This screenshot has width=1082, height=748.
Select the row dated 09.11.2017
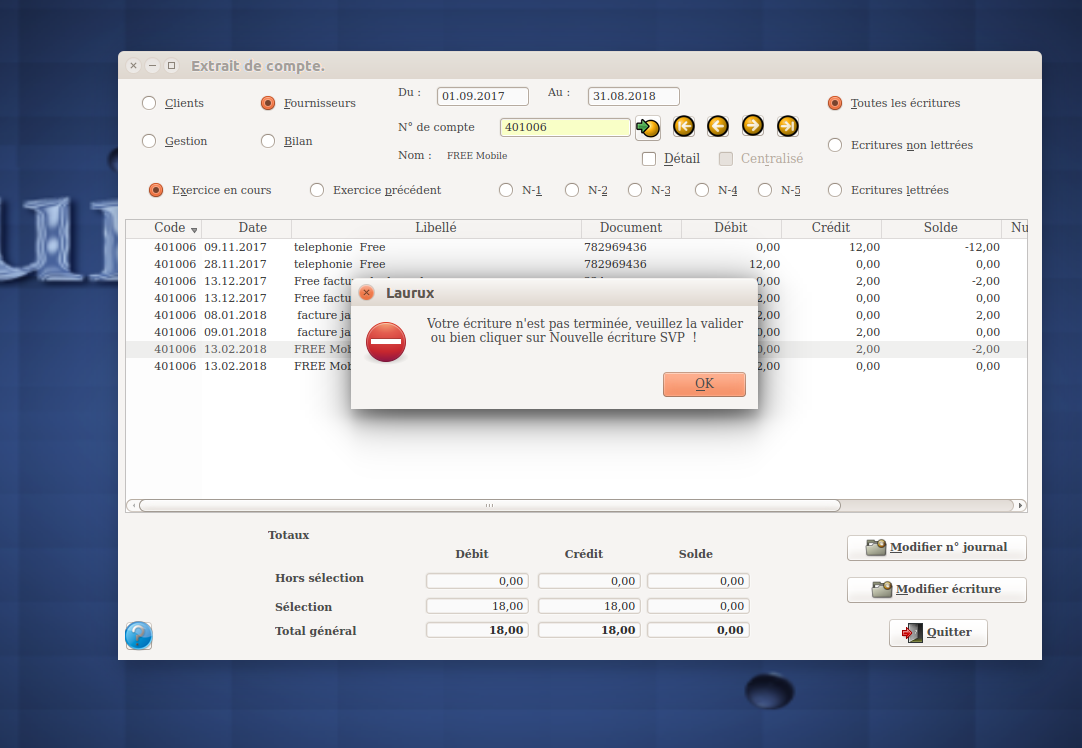[576, 247]
